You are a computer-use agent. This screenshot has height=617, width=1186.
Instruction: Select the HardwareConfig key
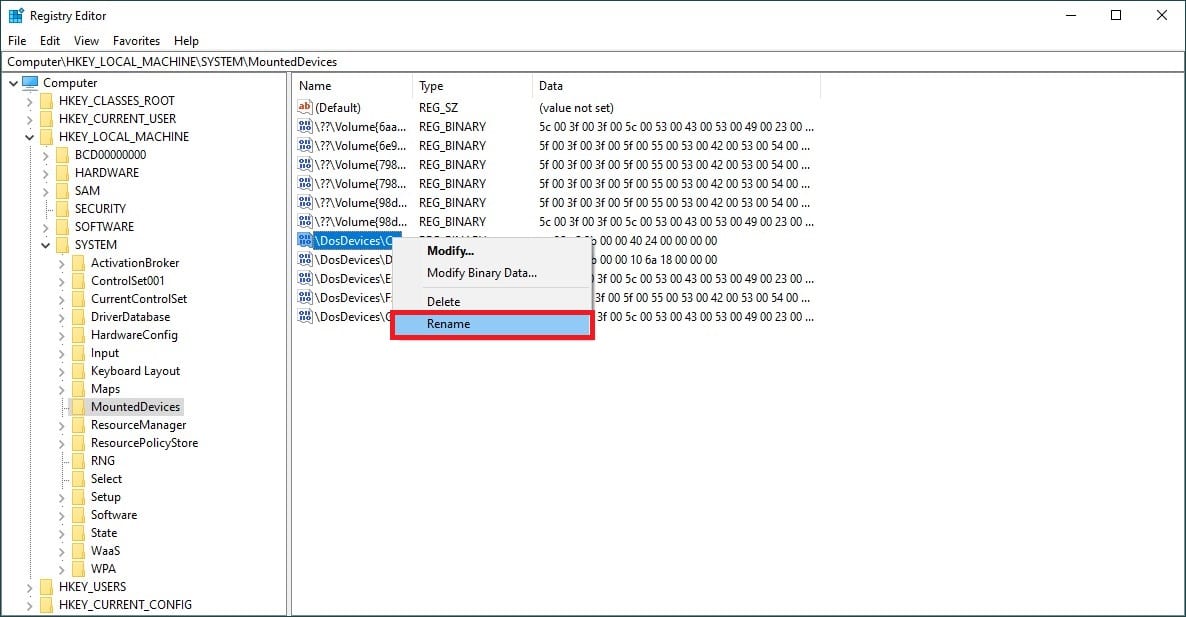click(135, 335)
